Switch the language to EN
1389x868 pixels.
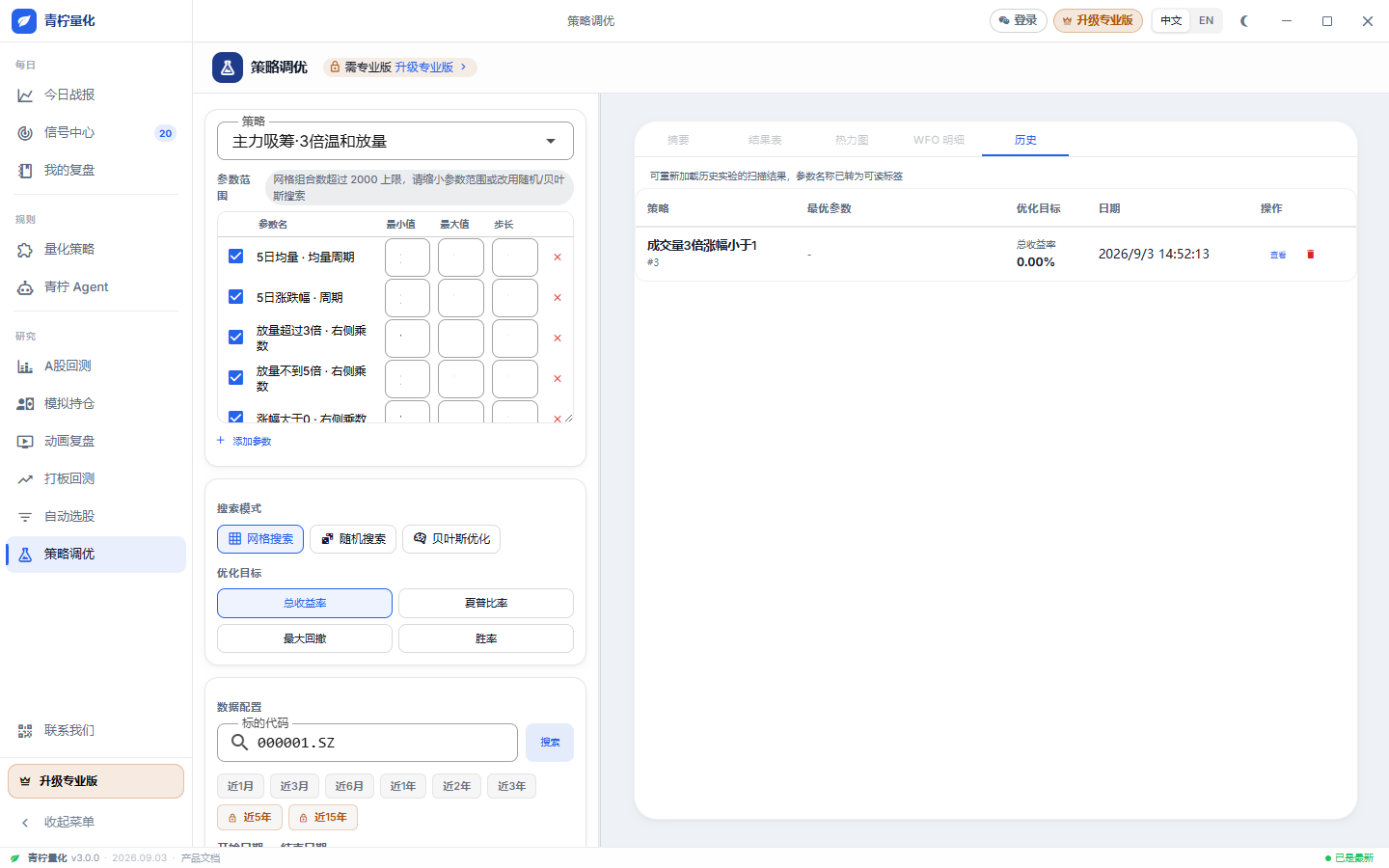pyautogui.click(x=1206, y=20)
